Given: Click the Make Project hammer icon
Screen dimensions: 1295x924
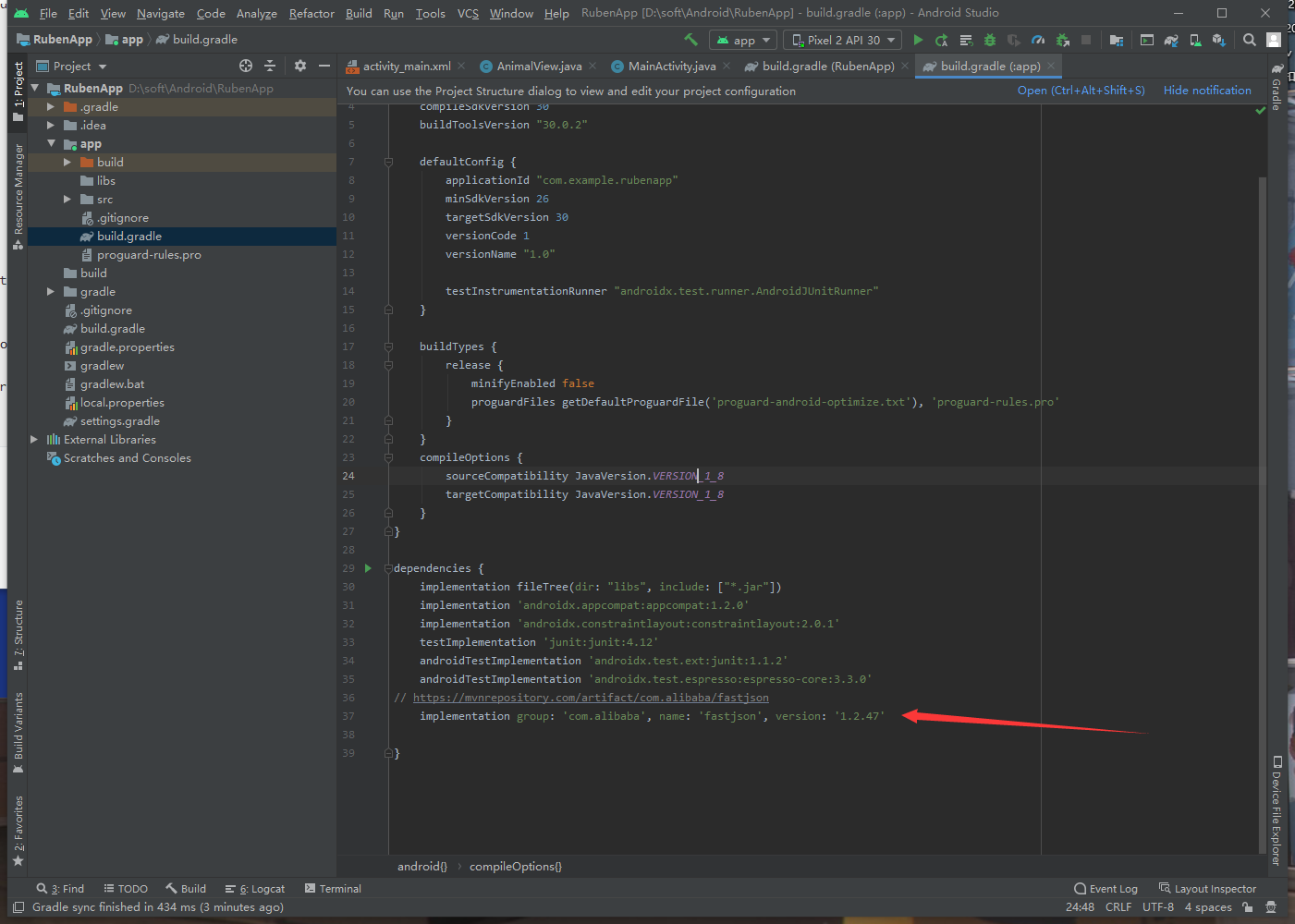Looking at the screenshot, I should pos(690,40).
